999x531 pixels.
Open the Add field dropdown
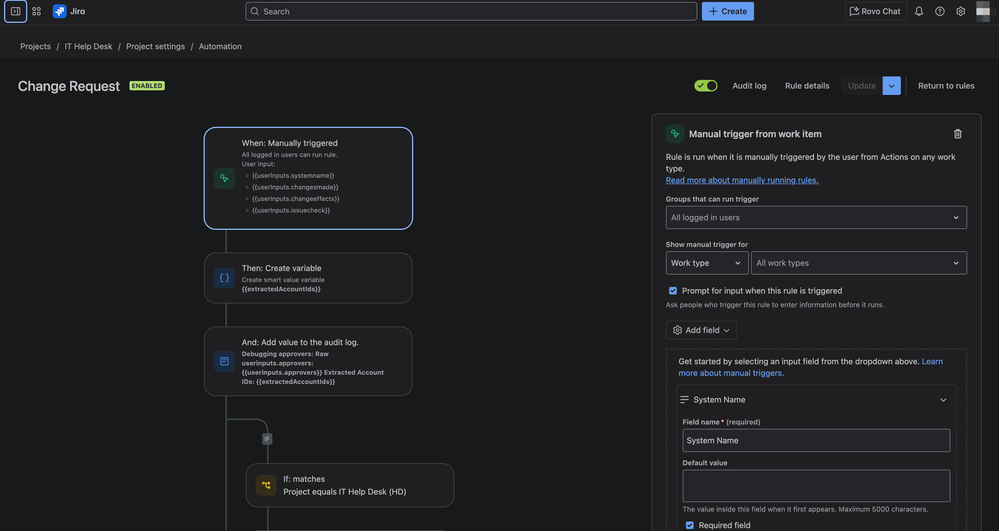click(x=701, y=330)
